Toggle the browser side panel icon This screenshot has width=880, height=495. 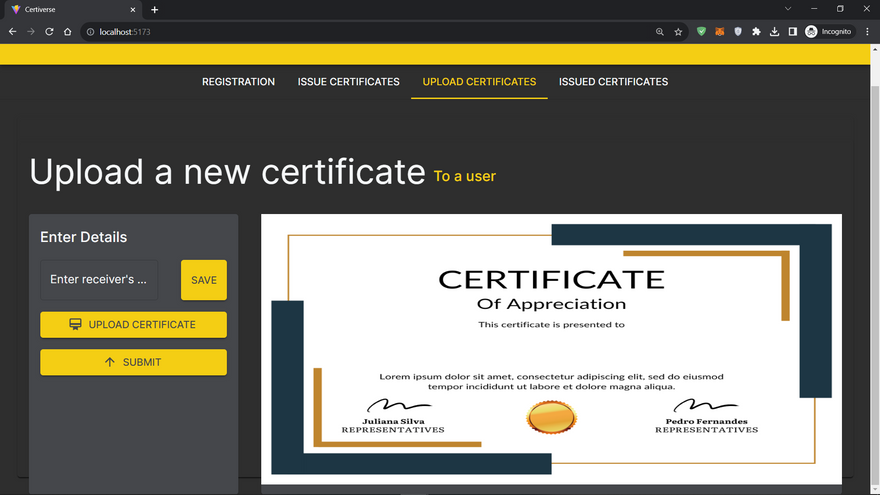(x=792, y=32)
